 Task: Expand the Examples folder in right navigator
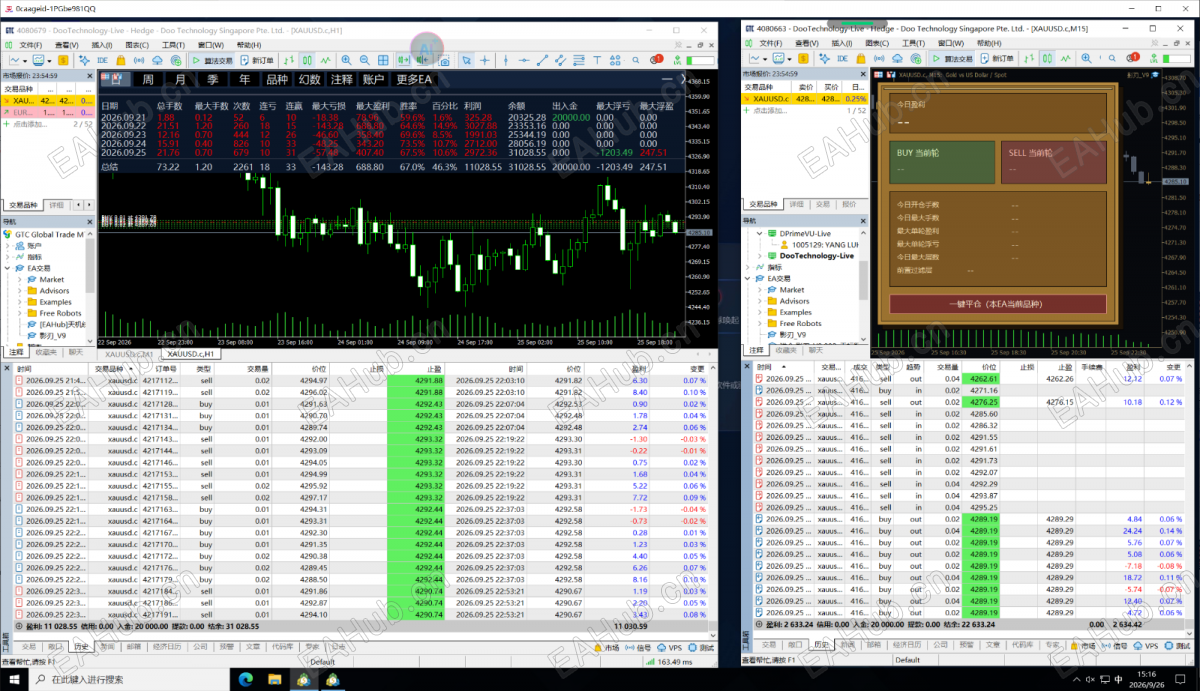click(x=760, y=312)
